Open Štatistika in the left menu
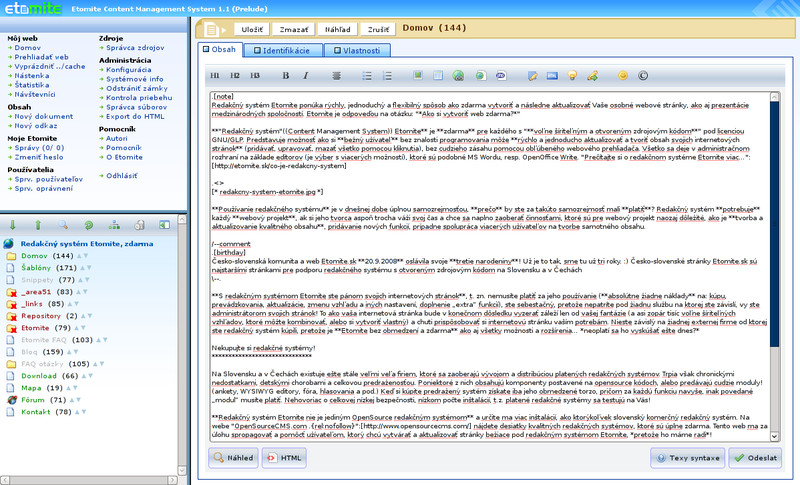The height and width of the screenshot is (485, 800). tap(32, 85)
